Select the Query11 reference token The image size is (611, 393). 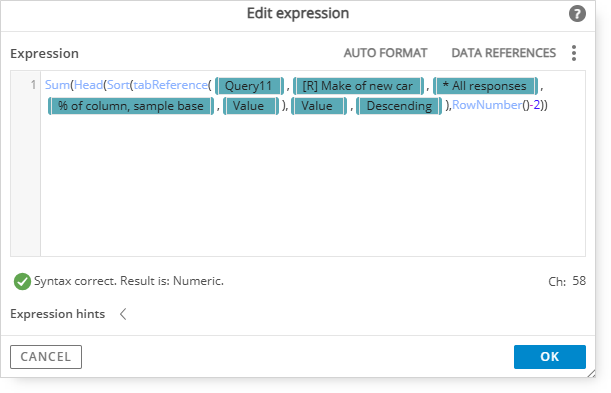(249, 86)
